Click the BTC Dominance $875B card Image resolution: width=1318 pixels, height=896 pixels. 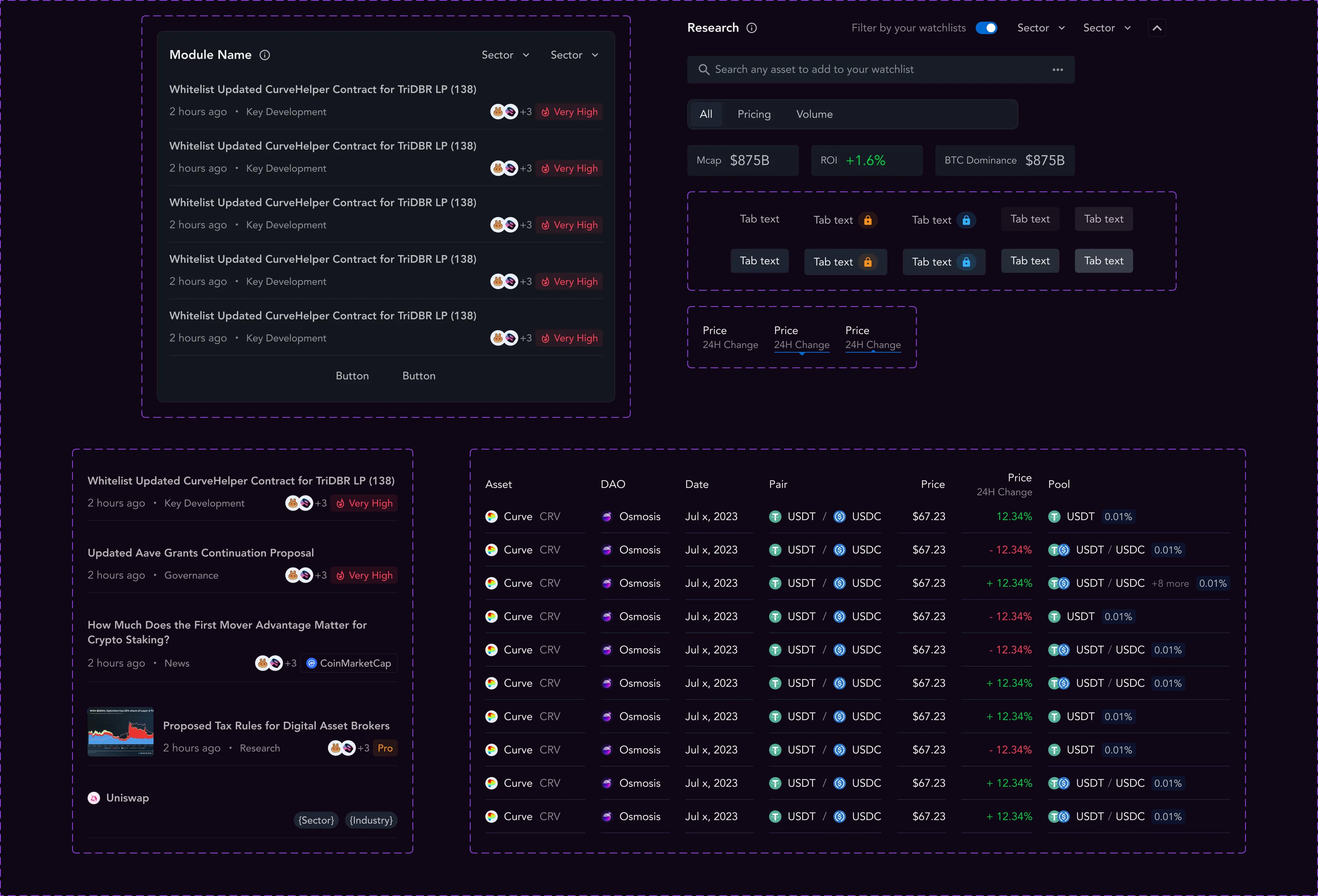(x=1005, y=161)
